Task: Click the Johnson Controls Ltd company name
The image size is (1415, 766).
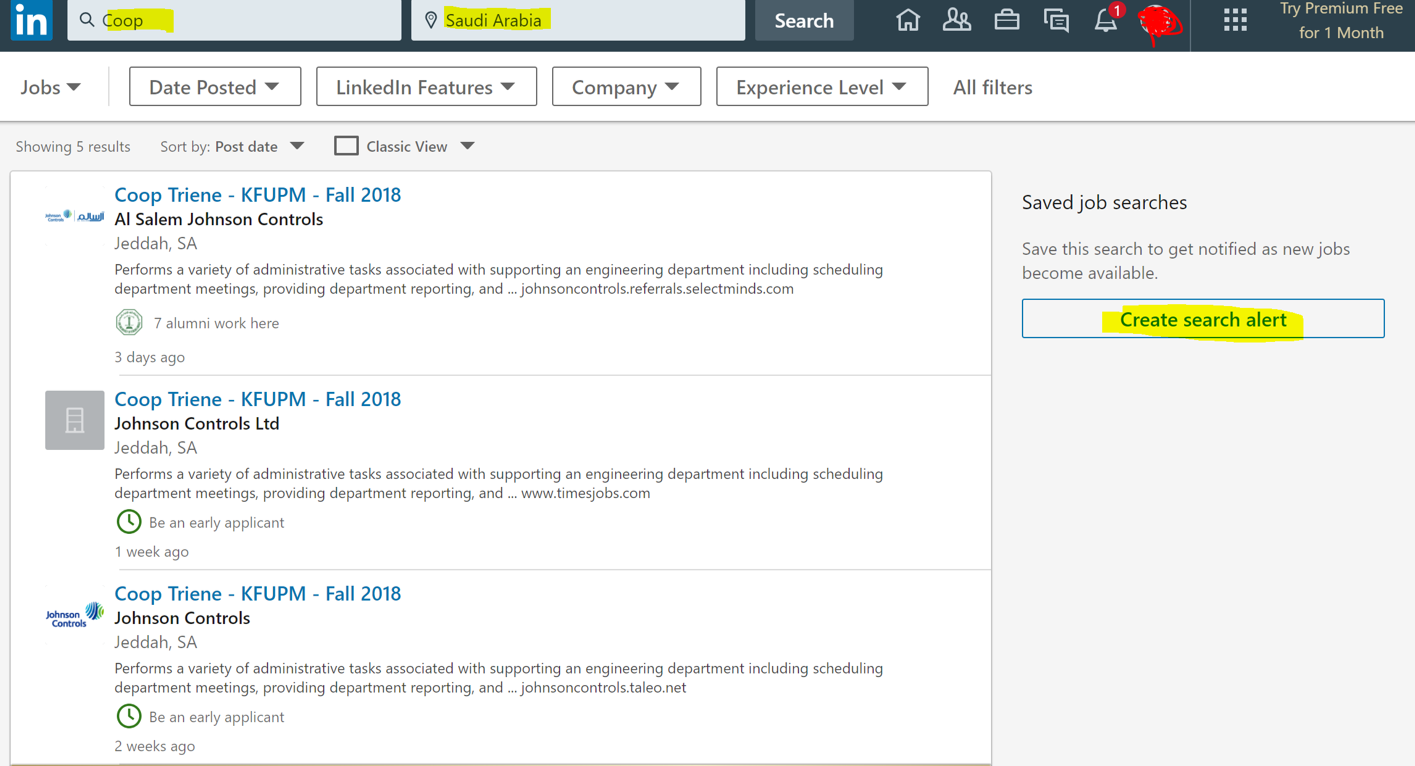Action: pos(197,423)
